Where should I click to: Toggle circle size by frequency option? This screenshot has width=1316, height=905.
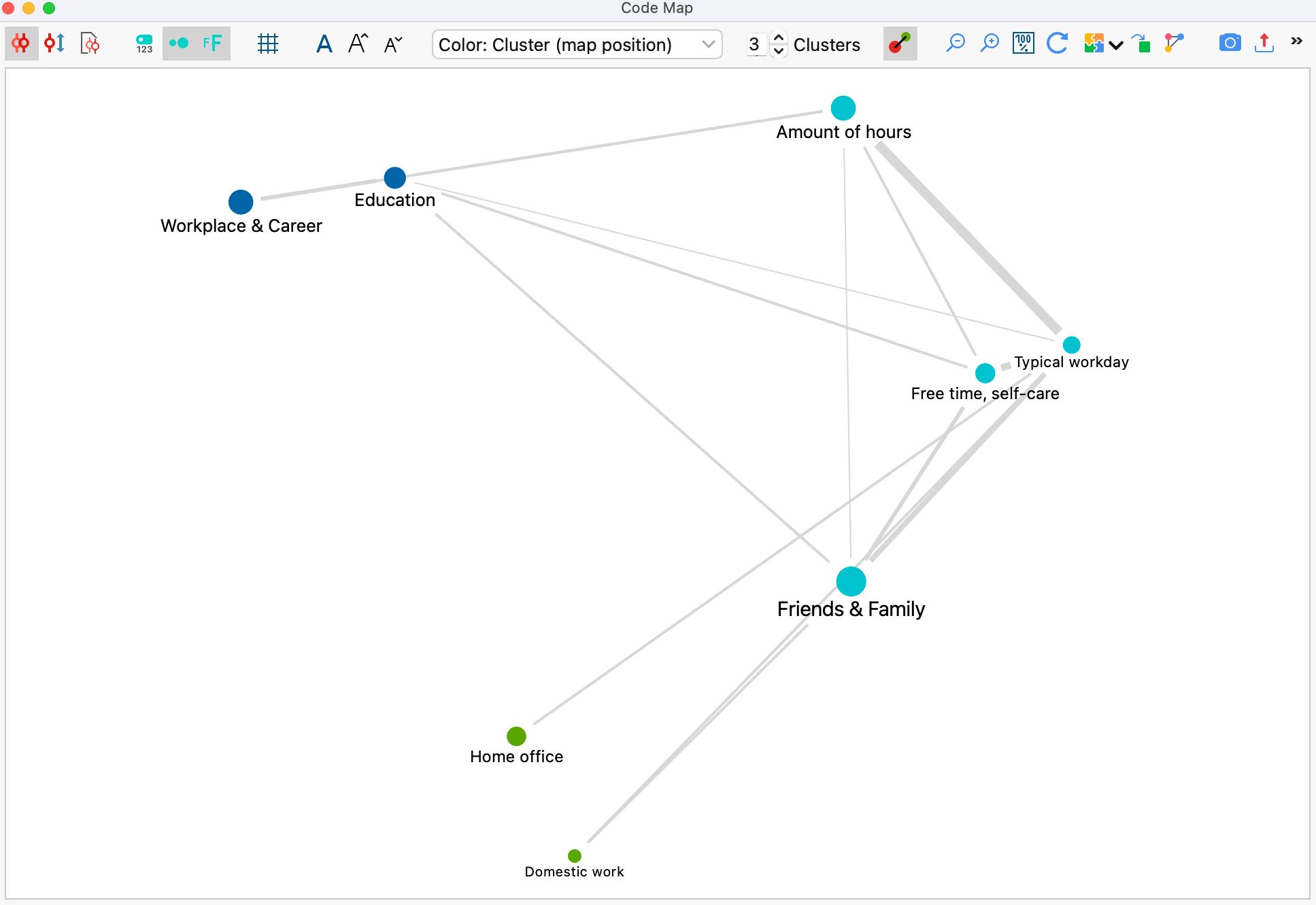[x=179, y=44]
